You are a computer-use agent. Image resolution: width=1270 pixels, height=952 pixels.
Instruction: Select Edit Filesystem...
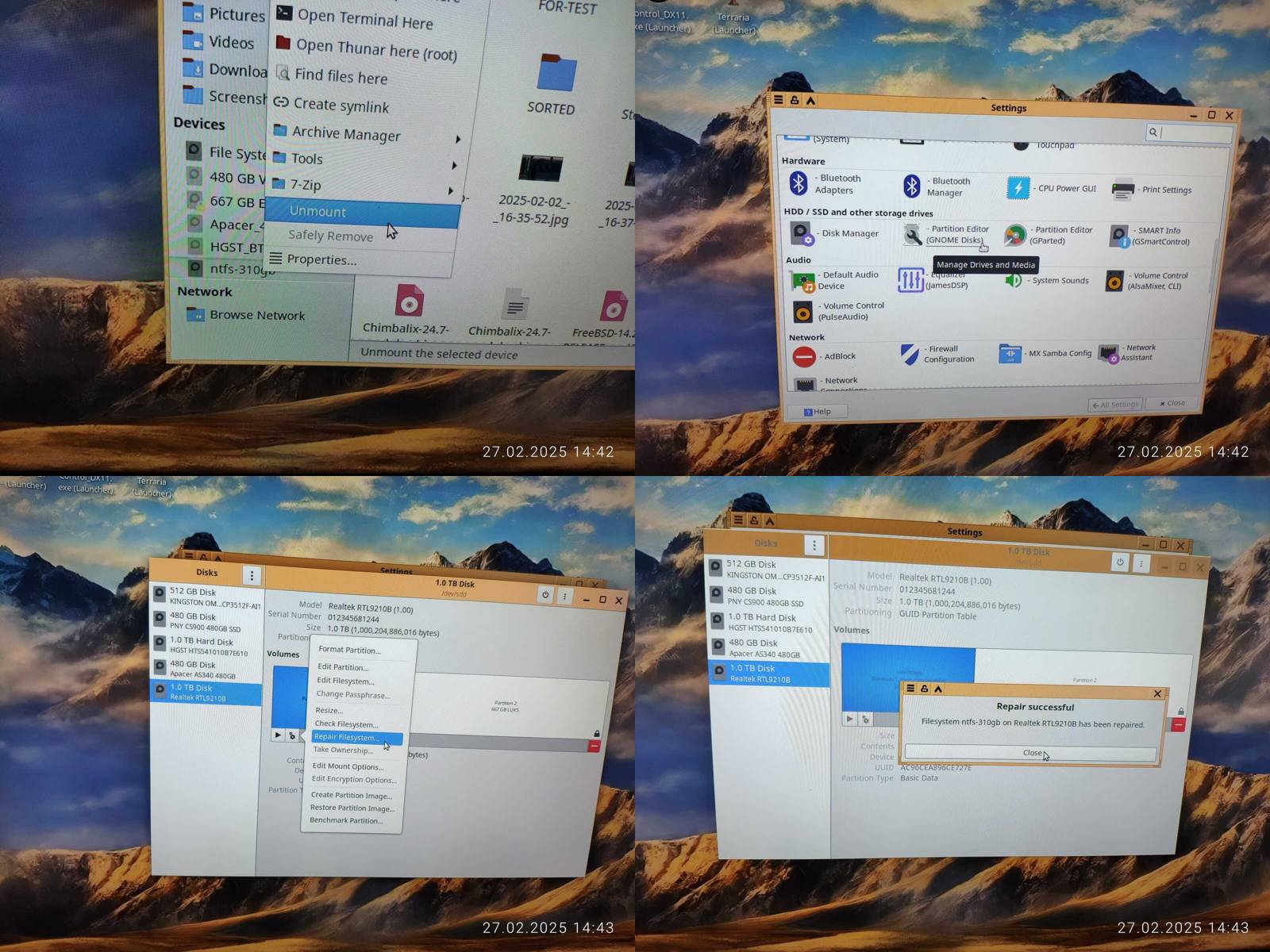346,681
